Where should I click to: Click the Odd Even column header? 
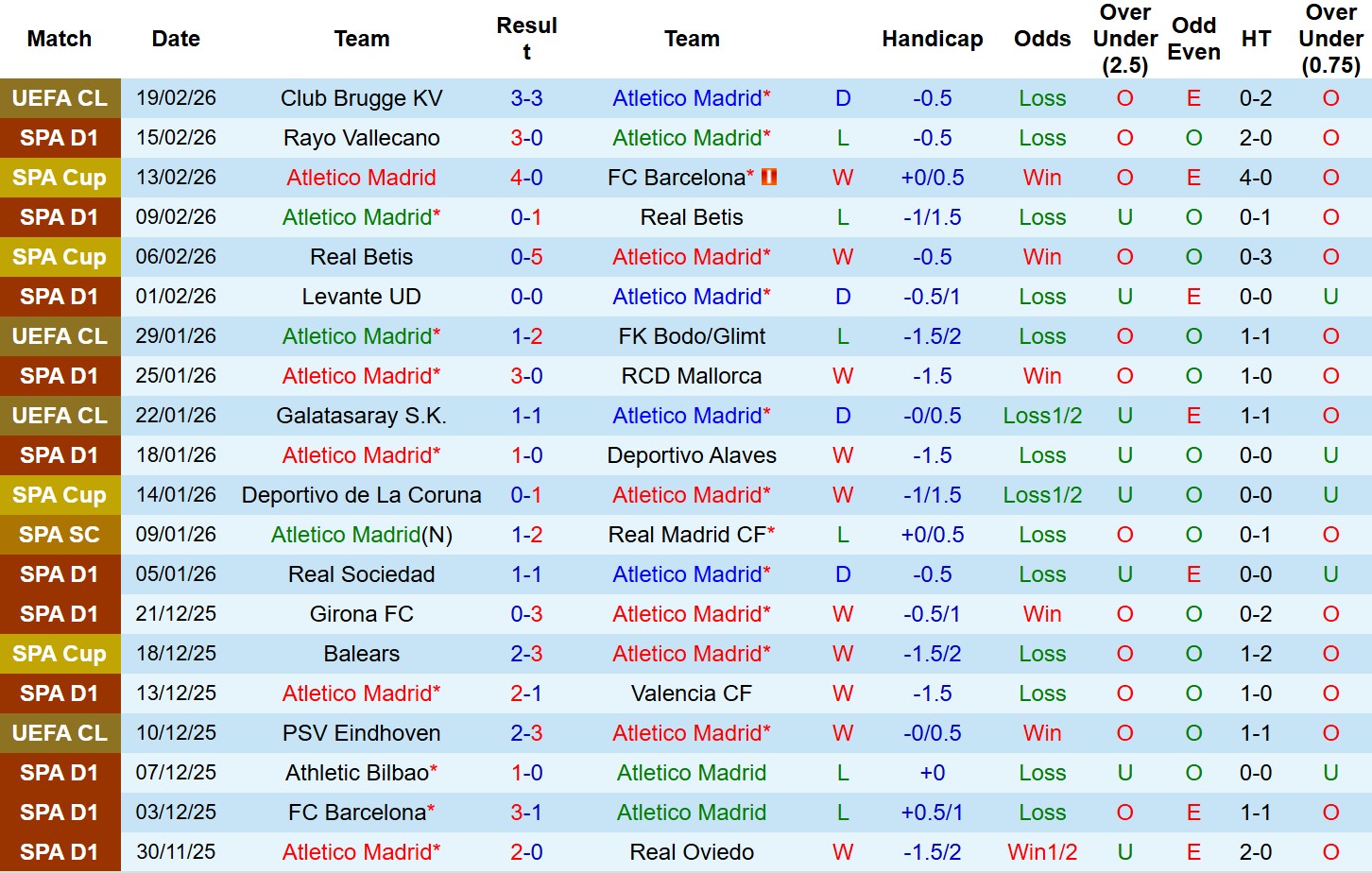click(x=1193, y=39)
